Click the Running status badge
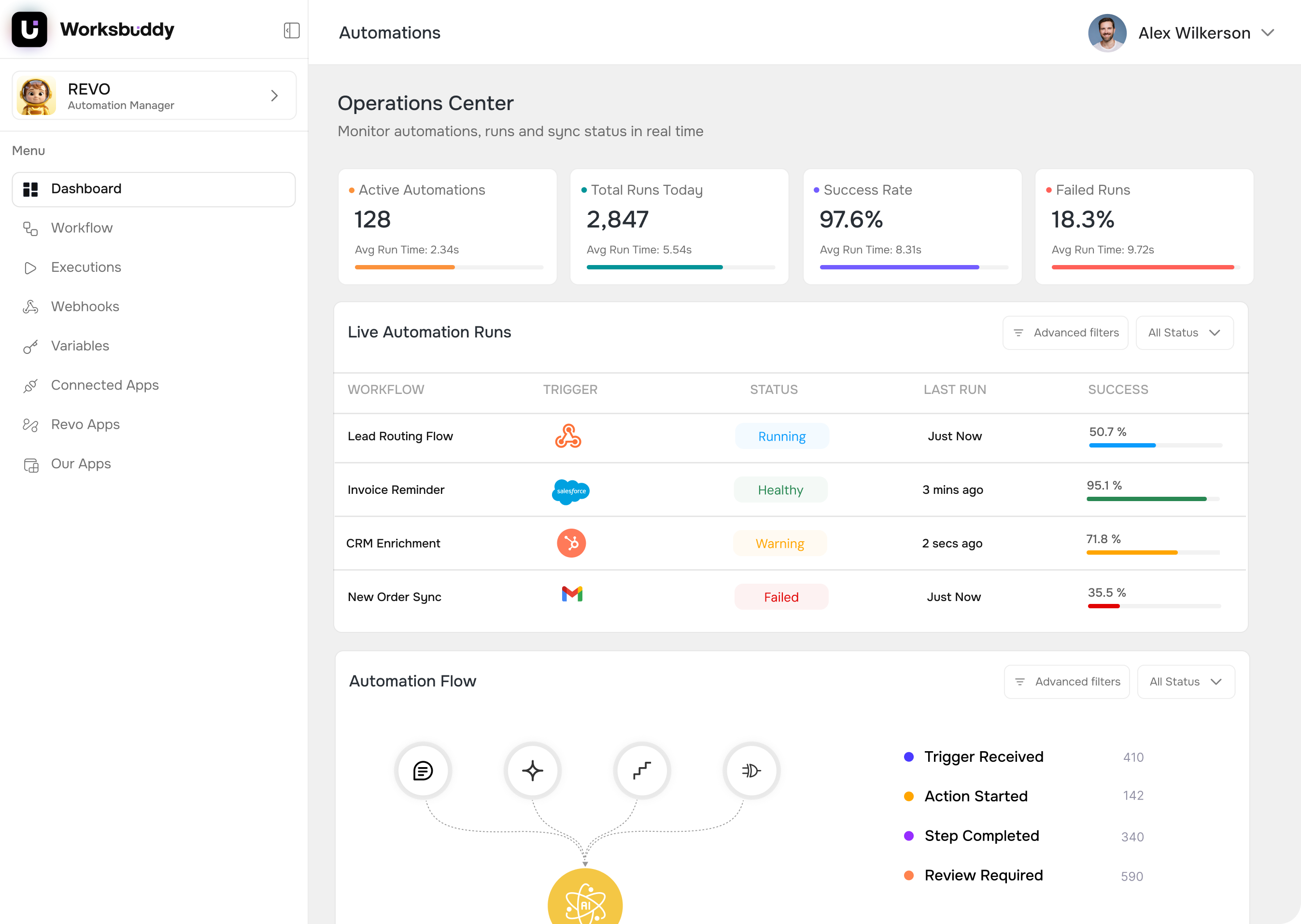 click(x=781, y=436)
